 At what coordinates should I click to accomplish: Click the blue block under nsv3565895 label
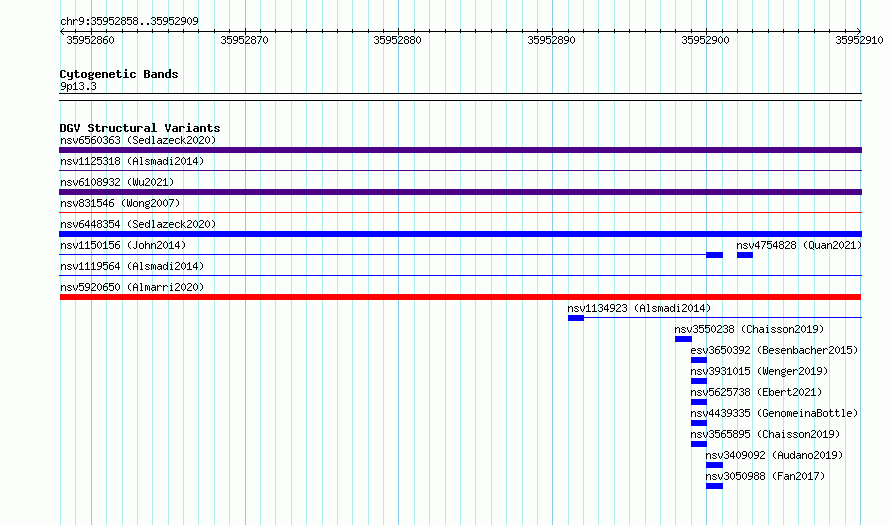pyautogui.click(x=699, y=444)
